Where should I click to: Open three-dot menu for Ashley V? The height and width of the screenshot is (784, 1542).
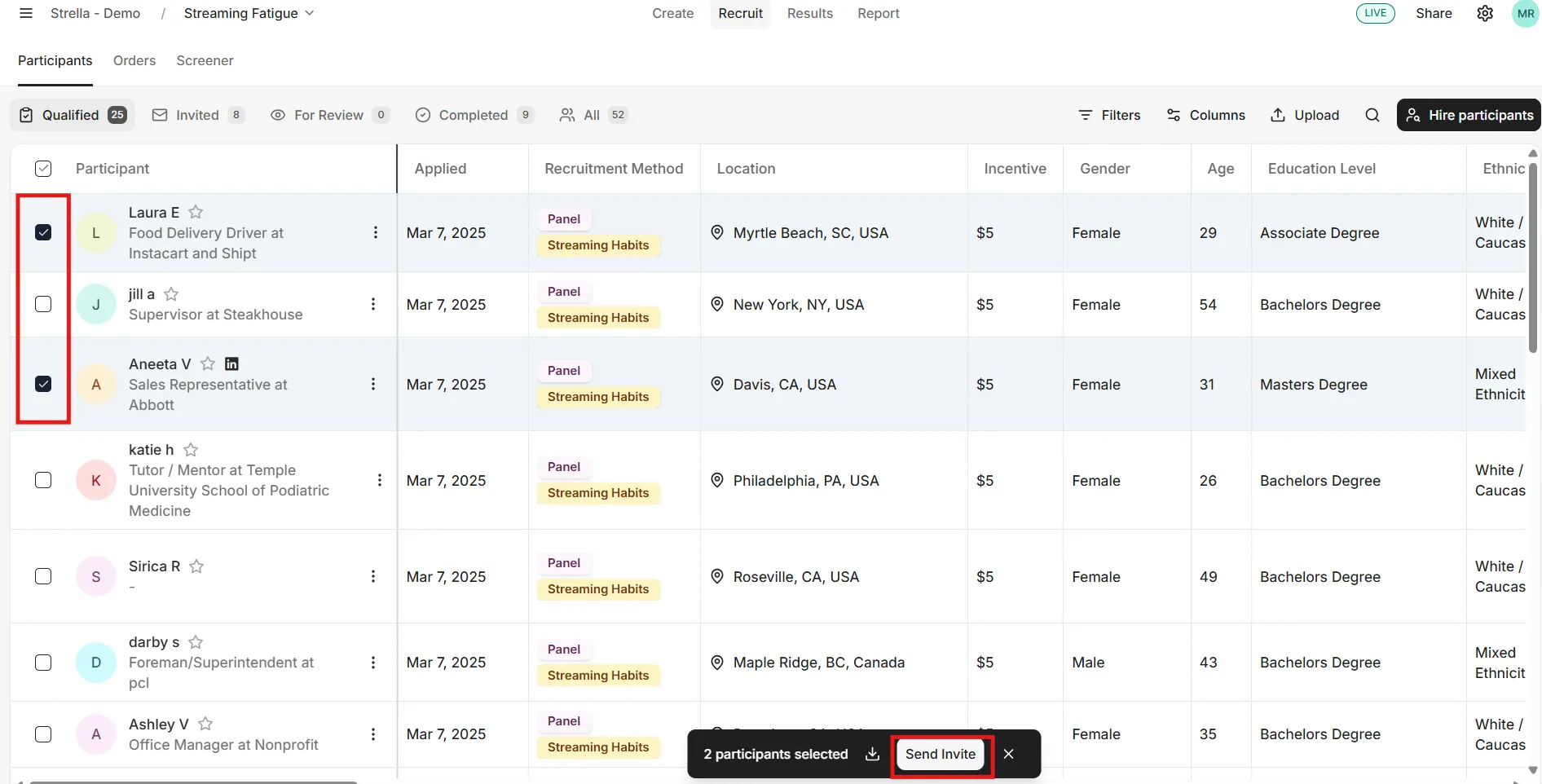pyautogui.click(x=373, y=734)
